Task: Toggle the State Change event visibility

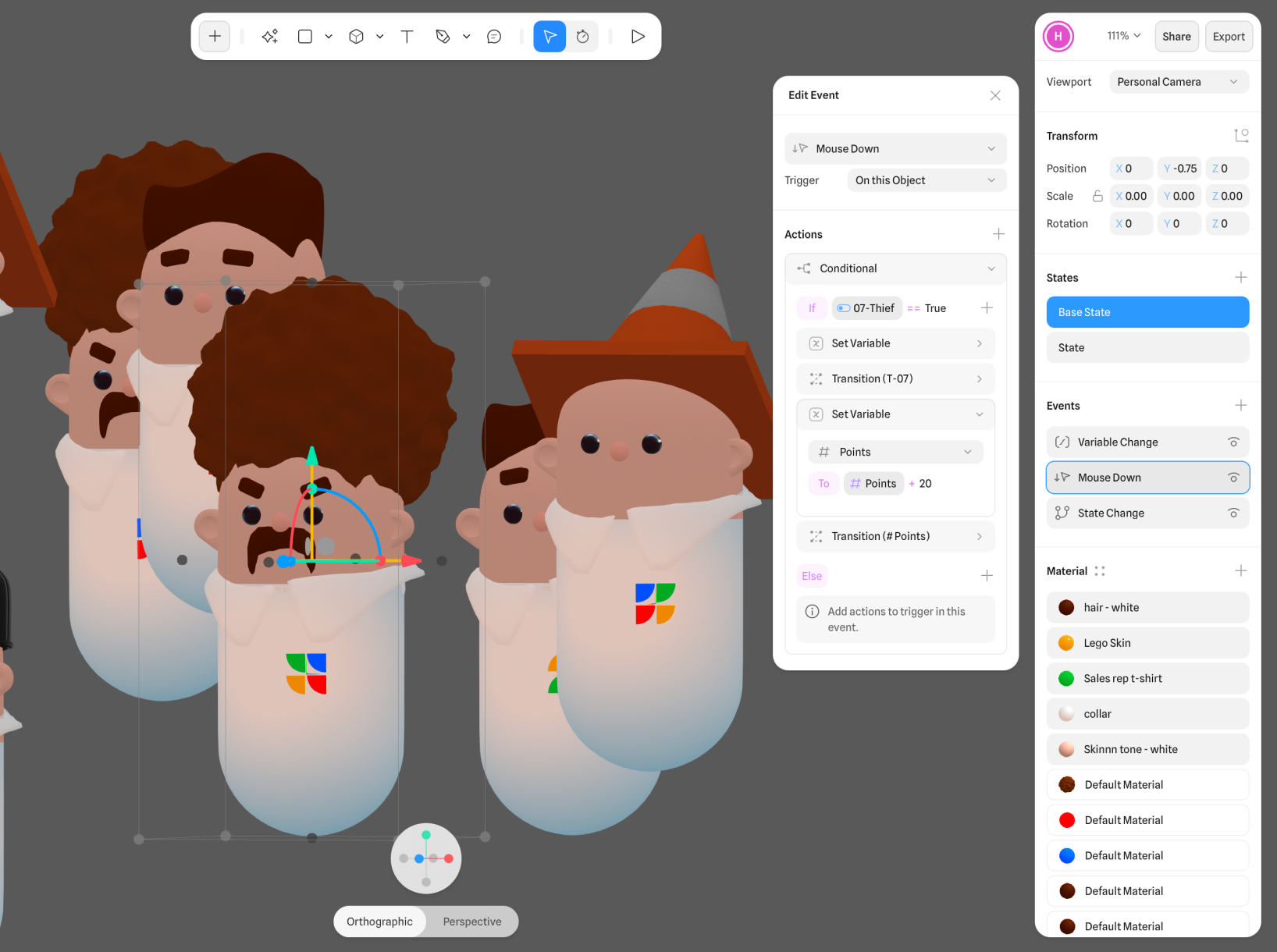Action: tap(1233, 513)
